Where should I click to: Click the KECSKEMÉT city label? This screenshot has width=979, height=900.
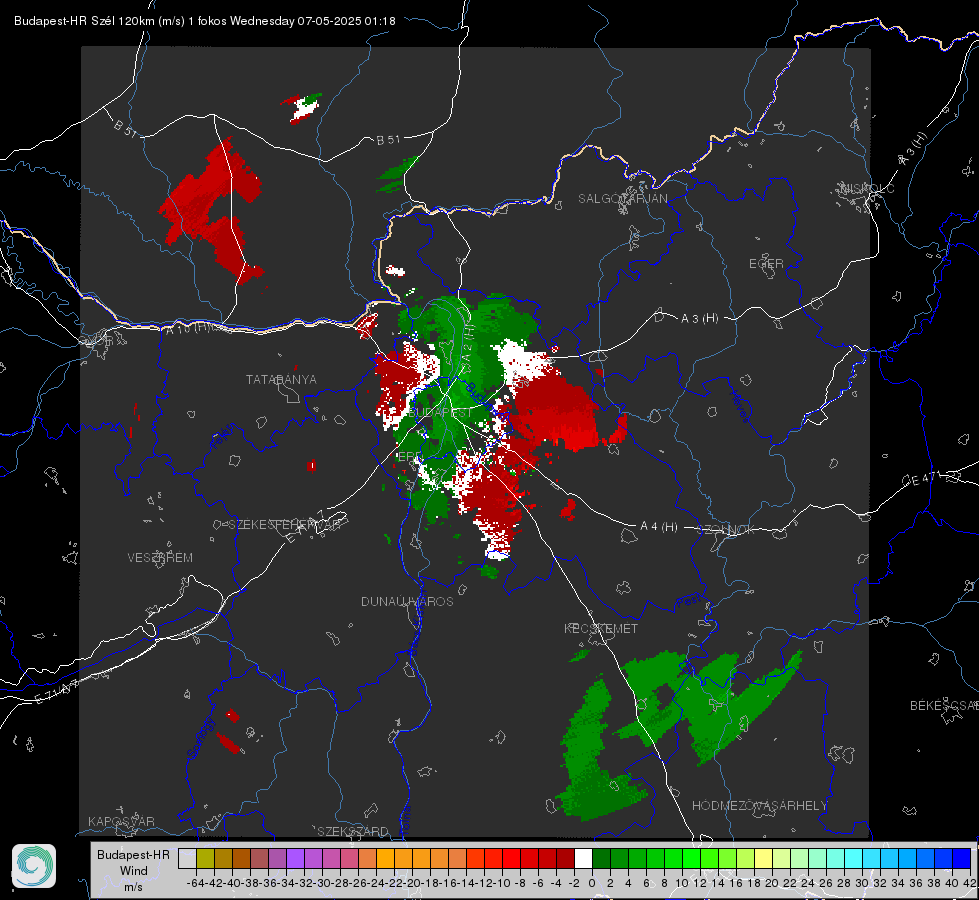(601, 628)
